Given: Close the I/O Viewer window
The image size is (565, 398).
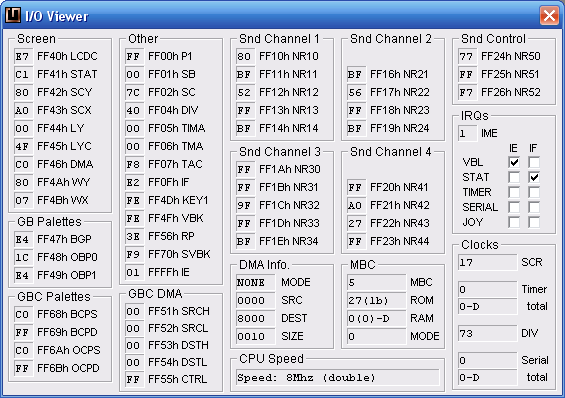Looking at the screenshot, I should point(549,15).
